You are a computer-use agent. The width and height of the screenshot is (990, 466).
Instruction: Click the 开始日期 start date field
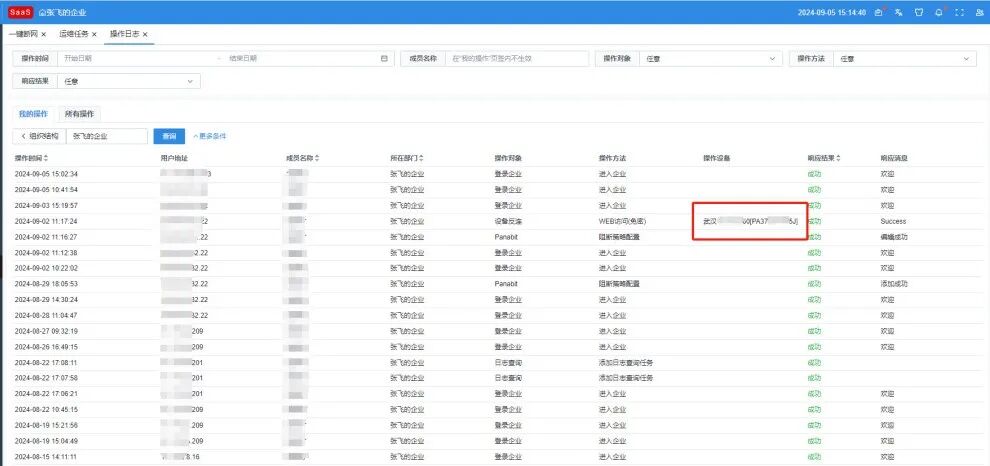[136, 59]
